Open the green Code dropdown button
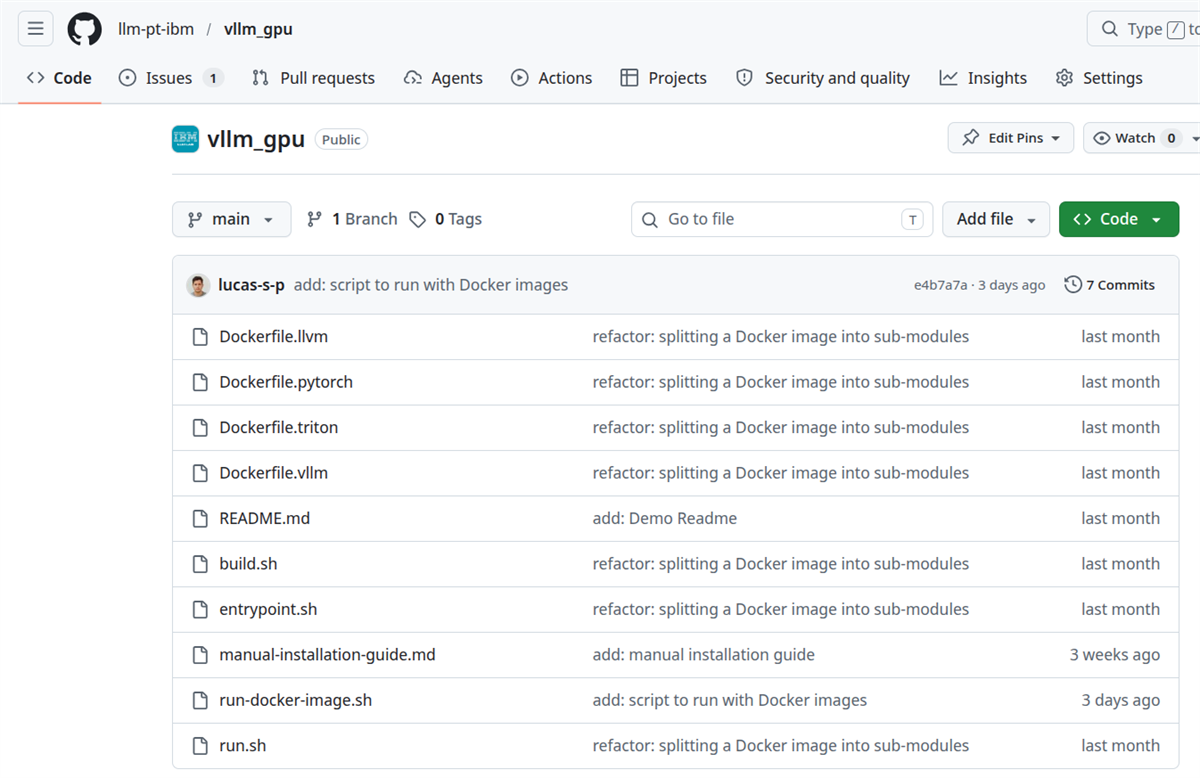The image size is (1200, 778). (x=1119, y=219)
